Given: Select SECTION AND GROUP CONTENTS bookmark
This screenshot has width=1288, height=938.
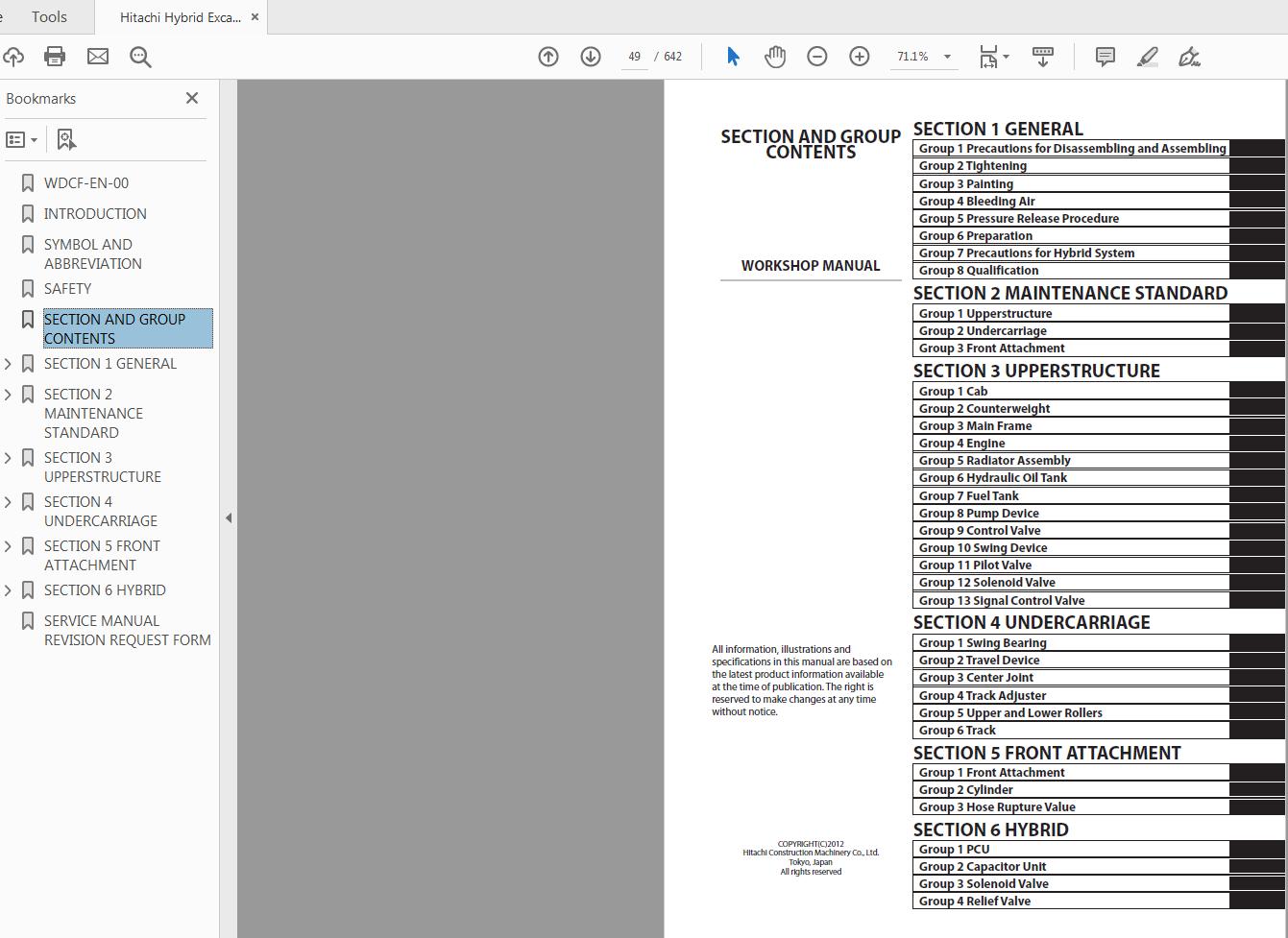Looking at the screenshot, I should click(128, 329).
